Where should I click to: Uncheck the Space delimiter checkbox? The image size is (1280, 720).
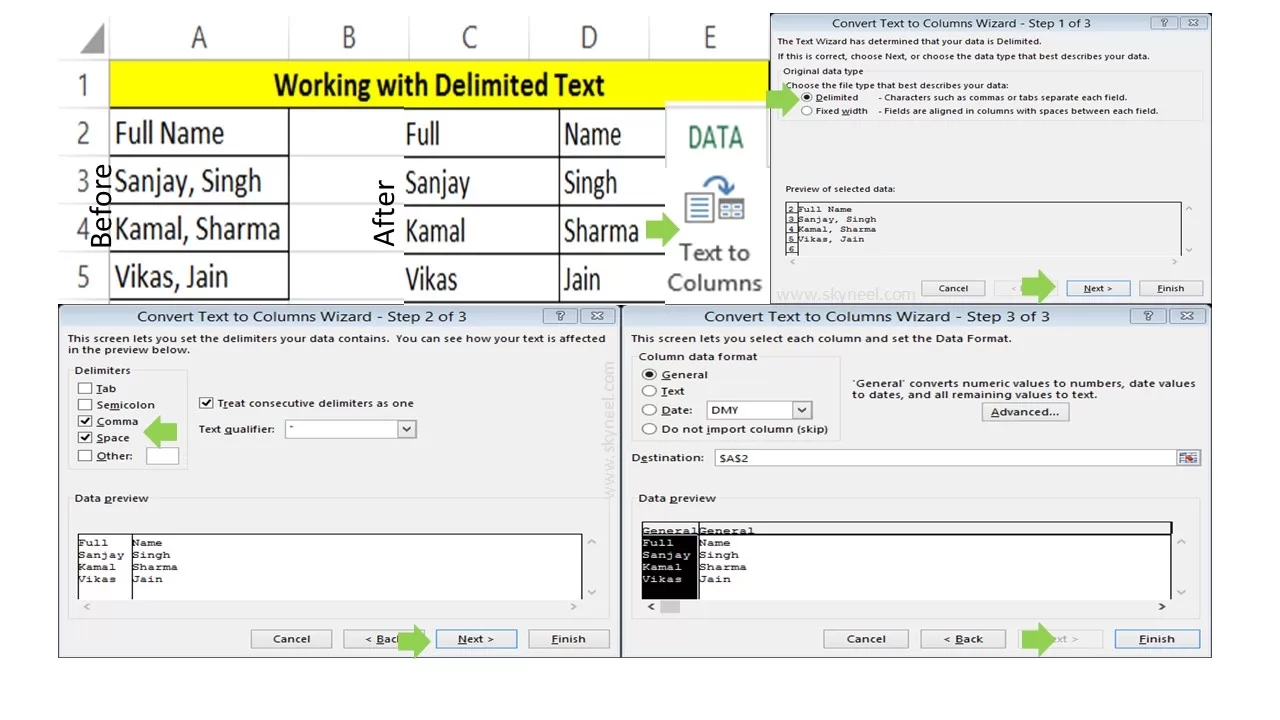click(x=85, y=438)
